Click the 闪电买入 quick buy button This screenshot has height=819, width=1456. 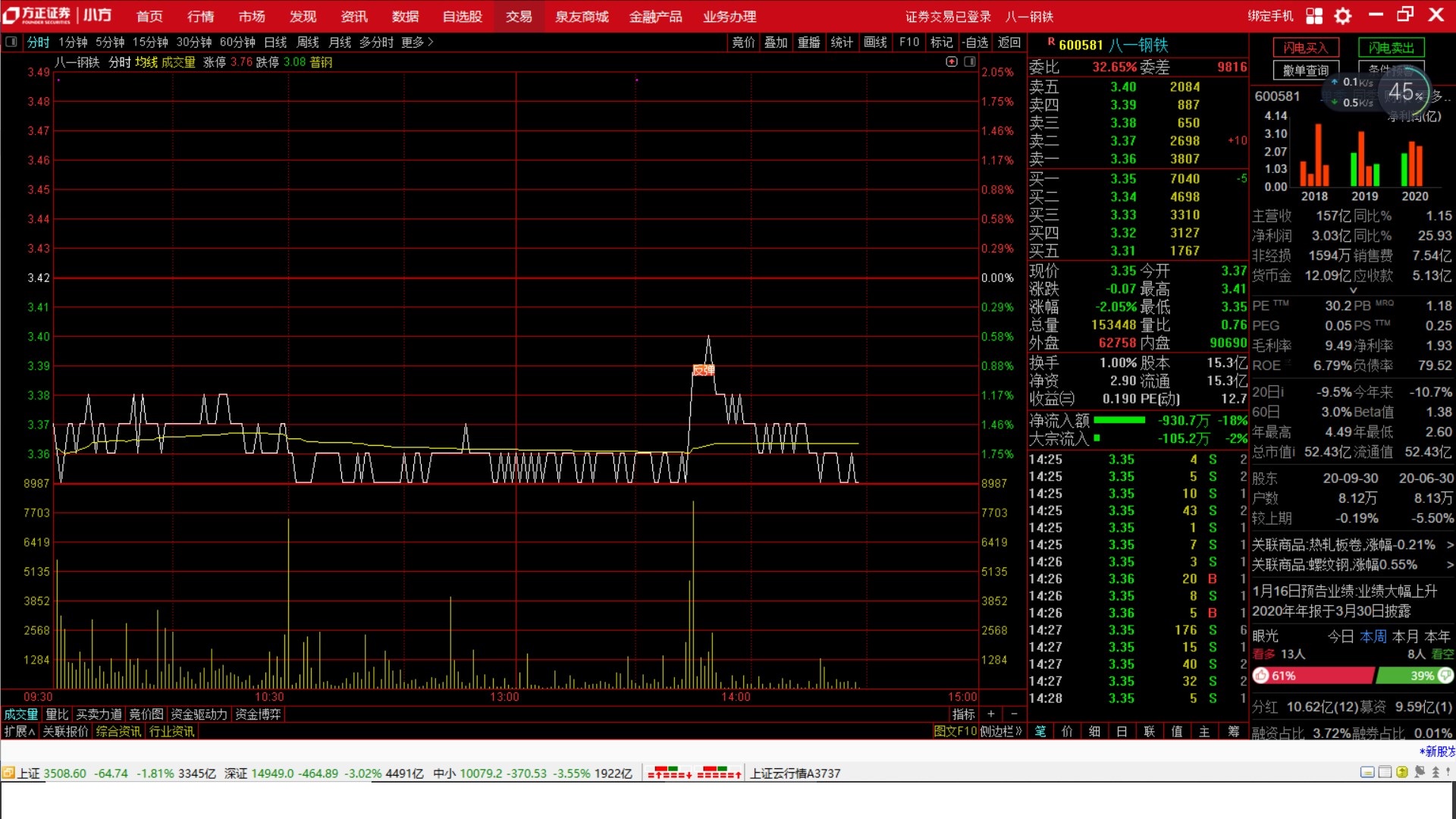1306,48
